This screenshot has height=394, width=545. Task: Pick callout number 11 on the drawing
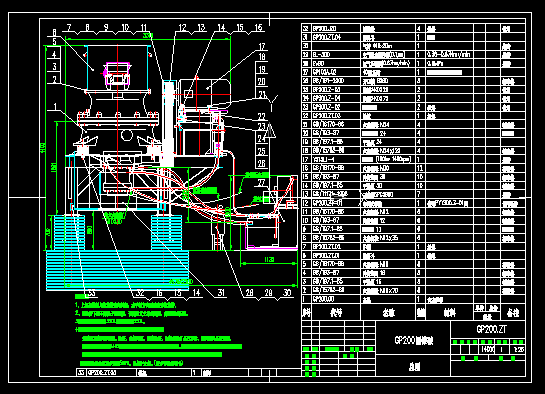coord(144,27)
